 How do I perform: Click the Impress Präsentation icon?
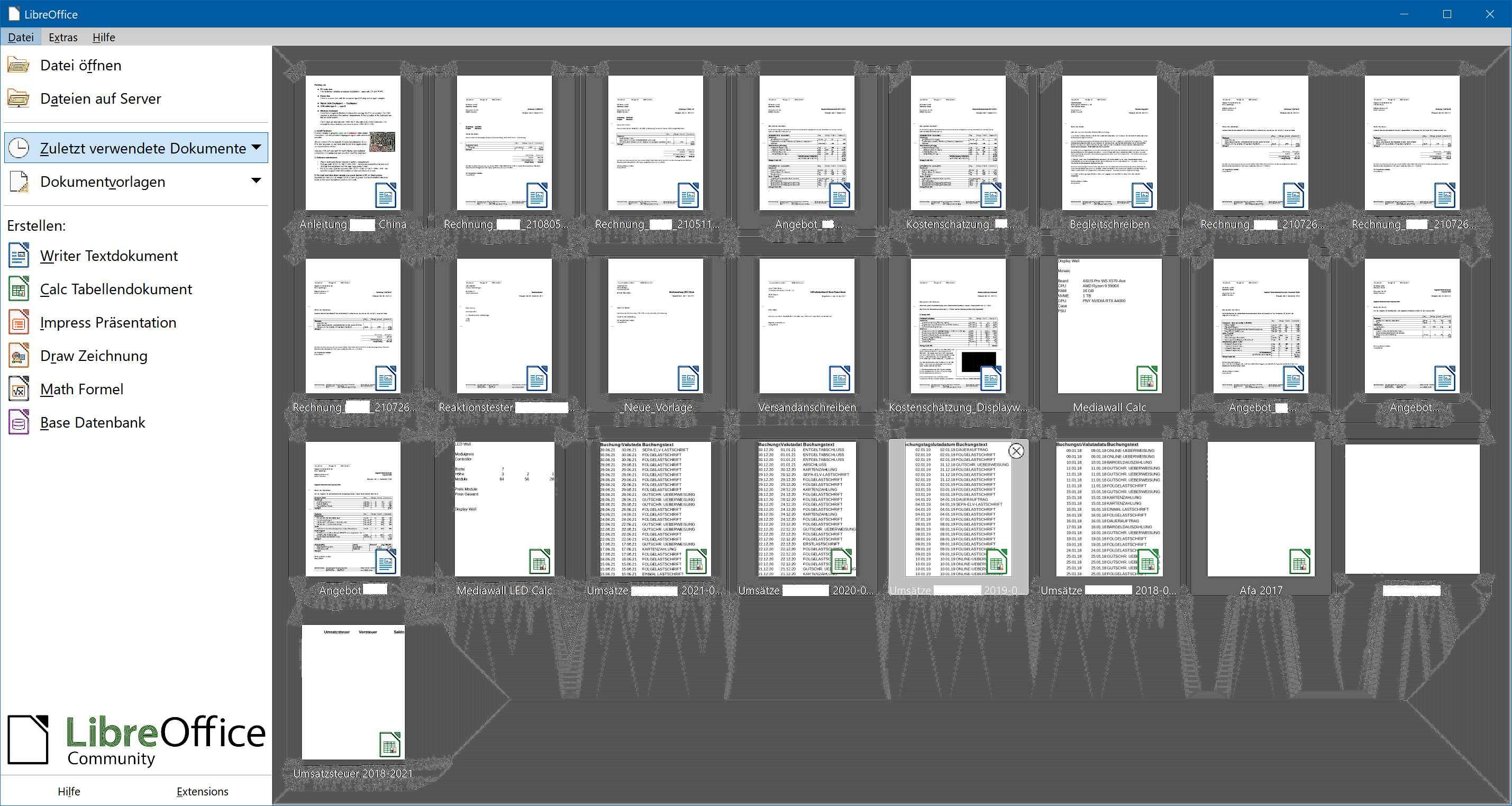19,323
